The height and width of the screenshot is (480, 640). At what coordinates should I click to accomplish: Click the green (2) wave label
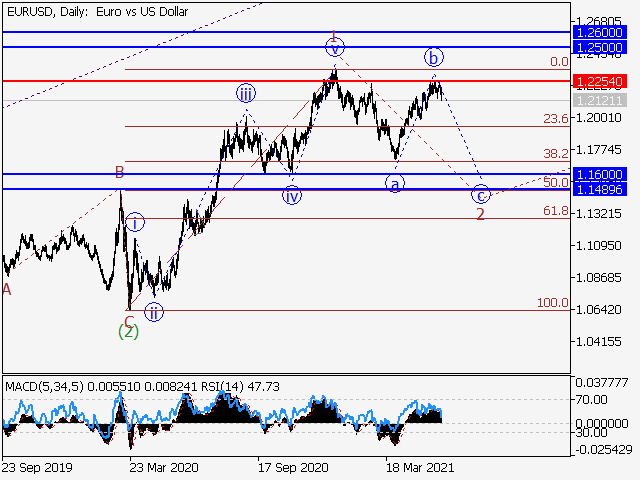[129, 331]
